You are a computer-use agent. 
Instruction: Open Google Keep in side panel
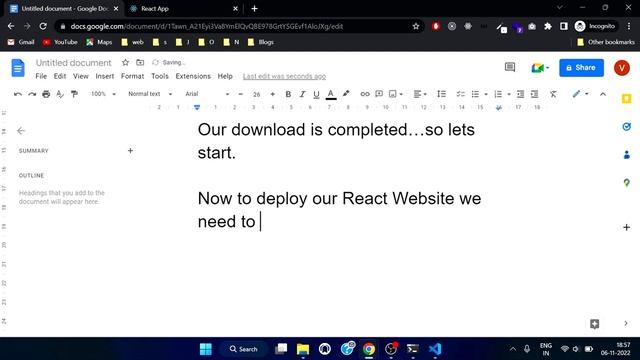pos(627,99)
